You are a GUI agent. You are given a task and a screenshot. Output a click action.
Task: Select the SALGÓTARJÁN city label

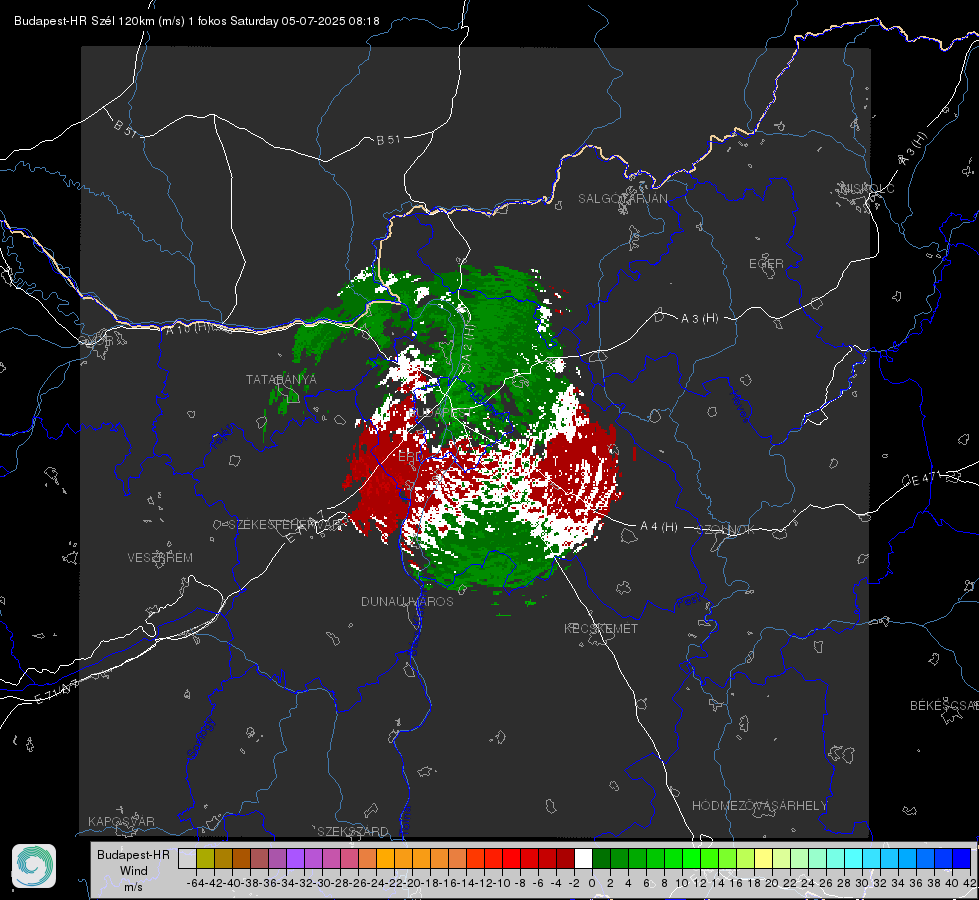pyautogui.click(x=622, y=199)
